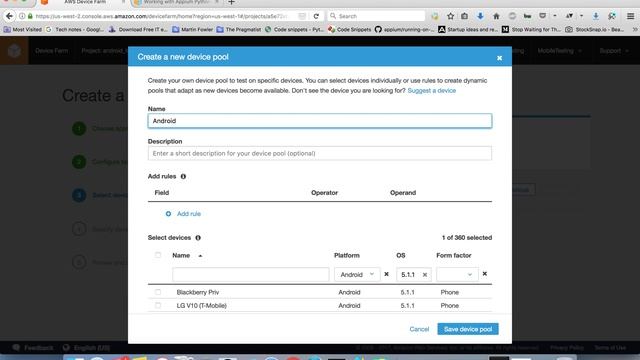Screen dimensions: 640x360
Task: Open the English (US) language selector
Action: (x=87, y=348)
